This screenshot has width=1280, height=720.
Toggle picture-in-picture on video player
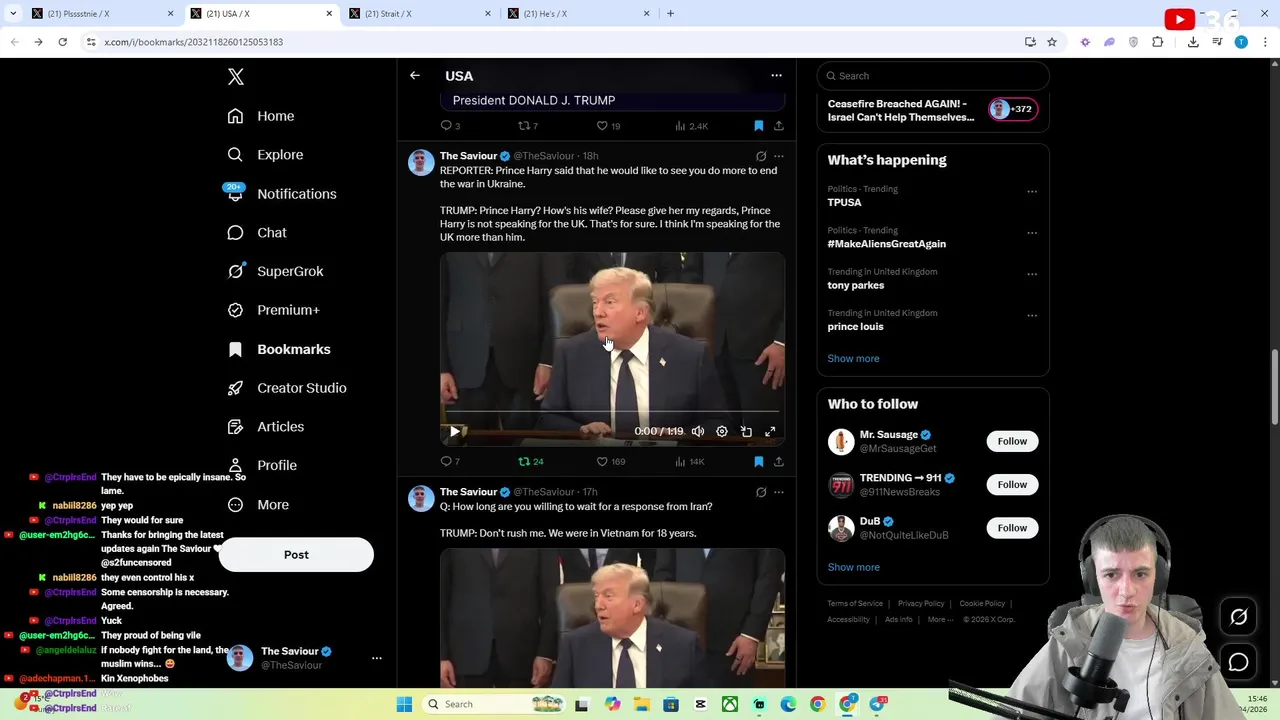point(746,432)
